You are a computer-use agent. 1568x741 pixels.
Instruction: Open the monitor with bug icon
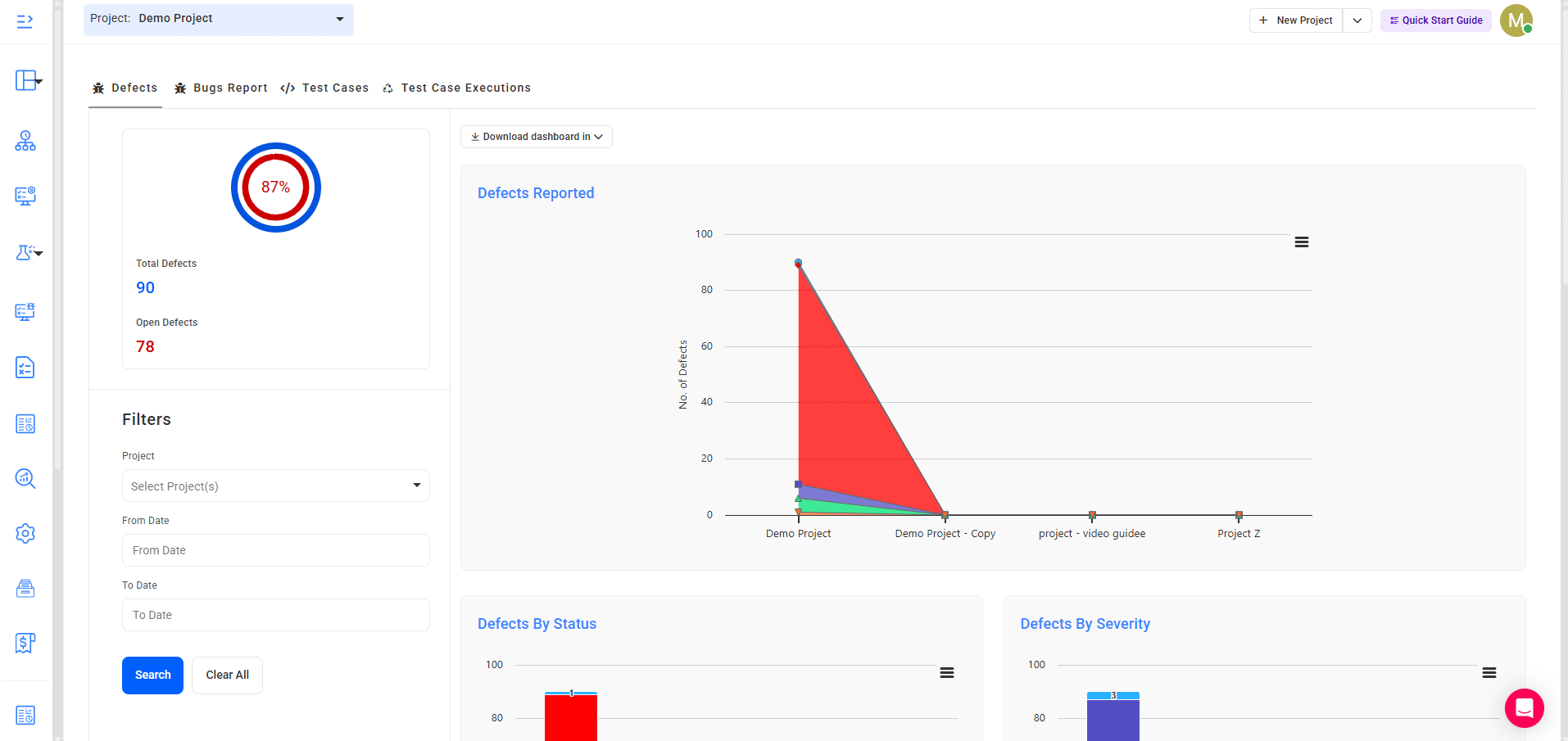click(x=25, y=312)
